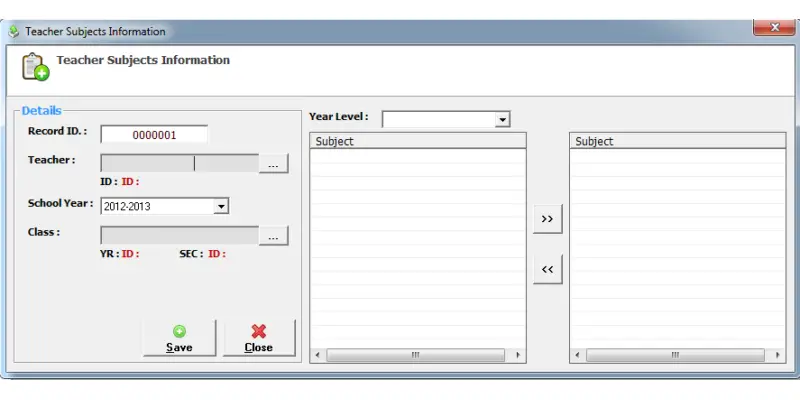Open the Year Level dropdown

(x=503, y=120)
